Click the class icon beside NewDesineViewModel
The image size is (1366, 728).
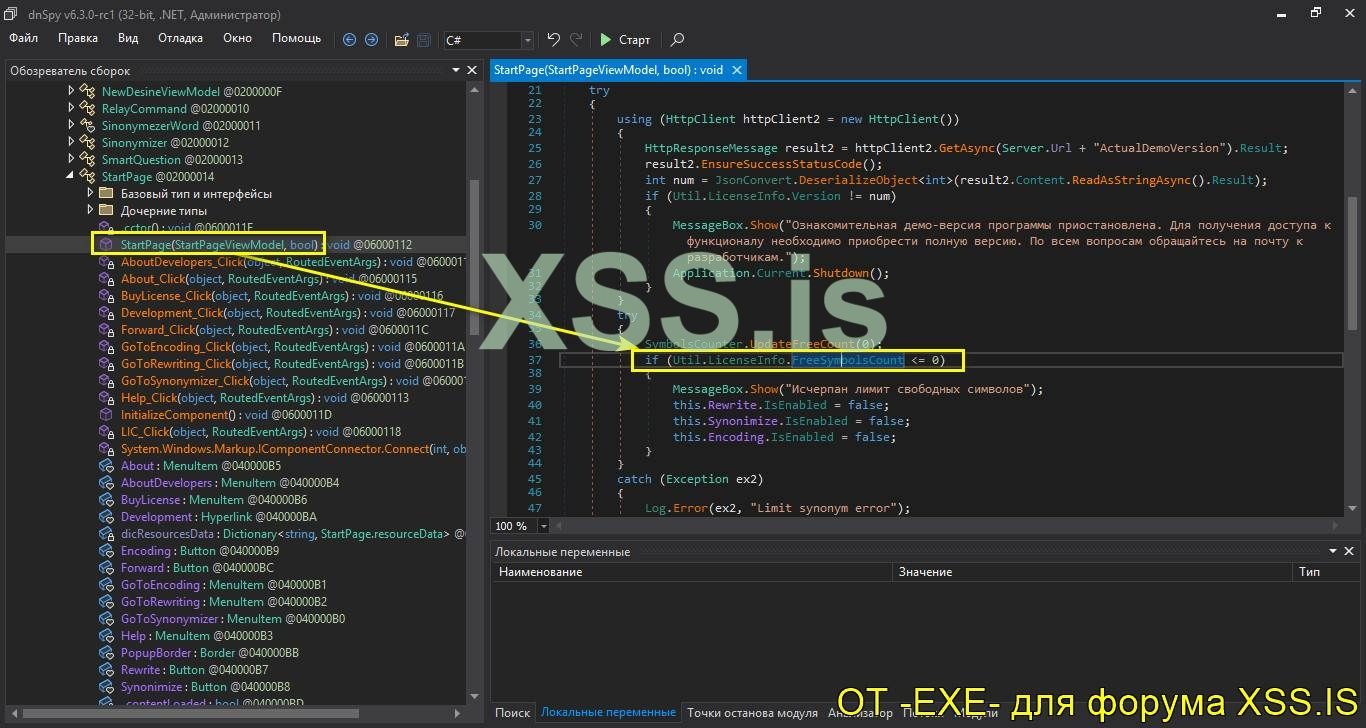pos(87,91)
